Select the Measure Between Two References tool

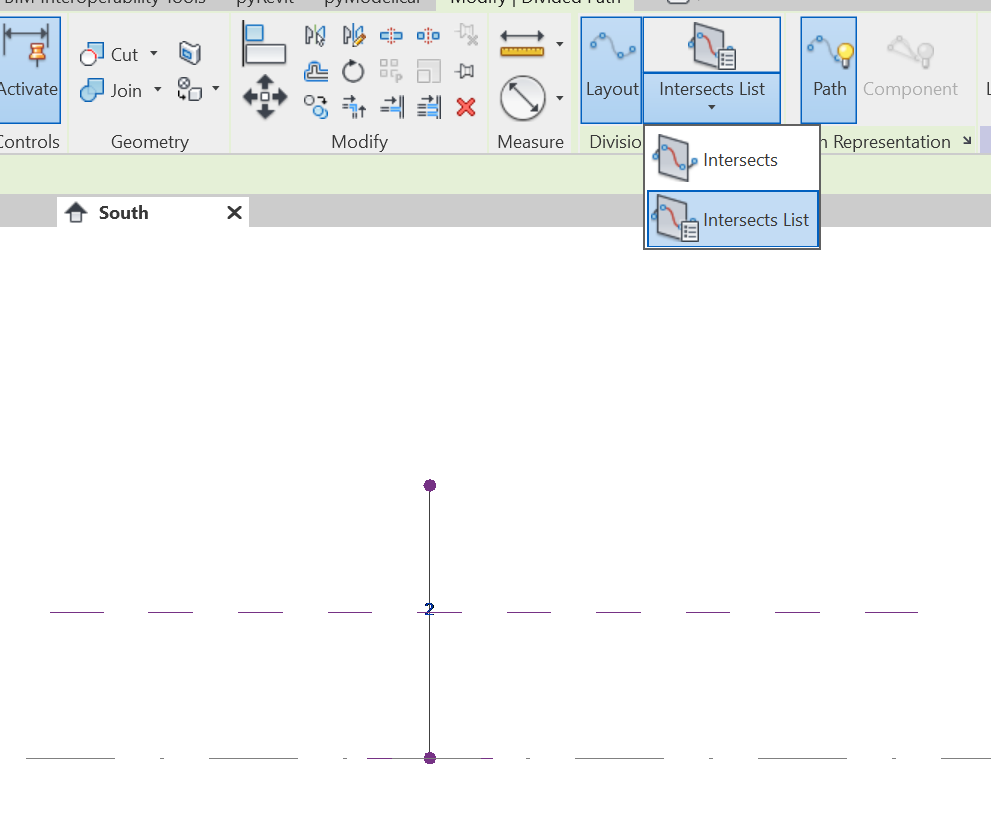pyautogui.click(x=523, y=98)
